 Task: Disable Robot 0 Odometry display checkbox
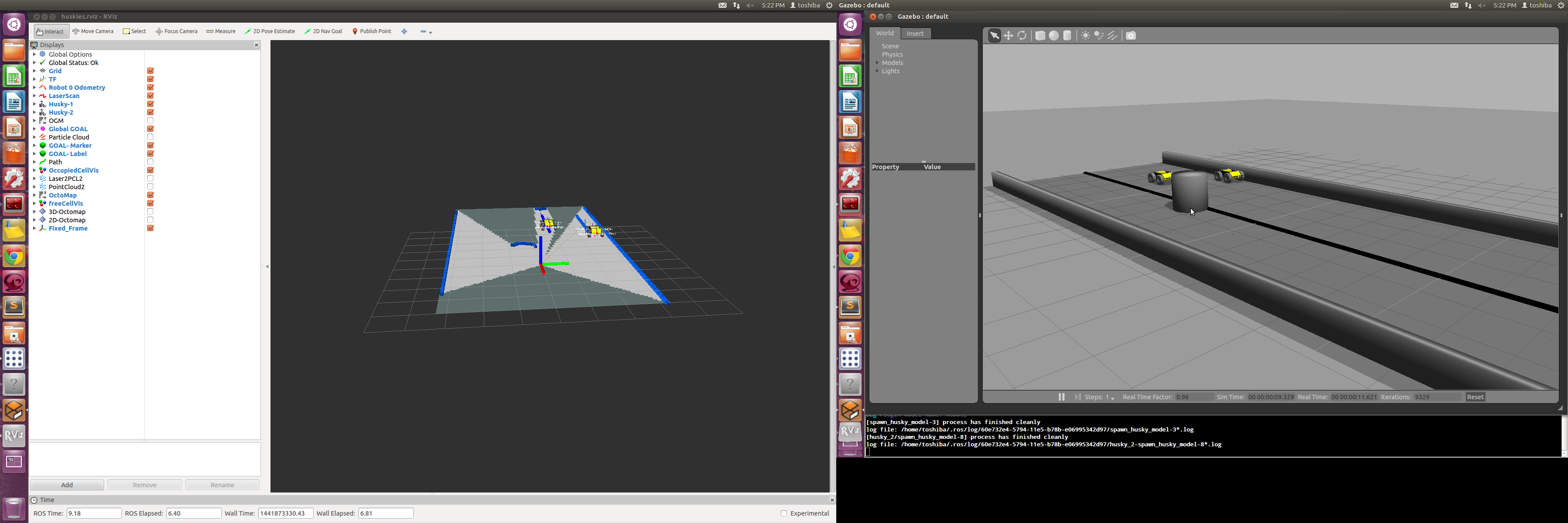coord(150,88)
